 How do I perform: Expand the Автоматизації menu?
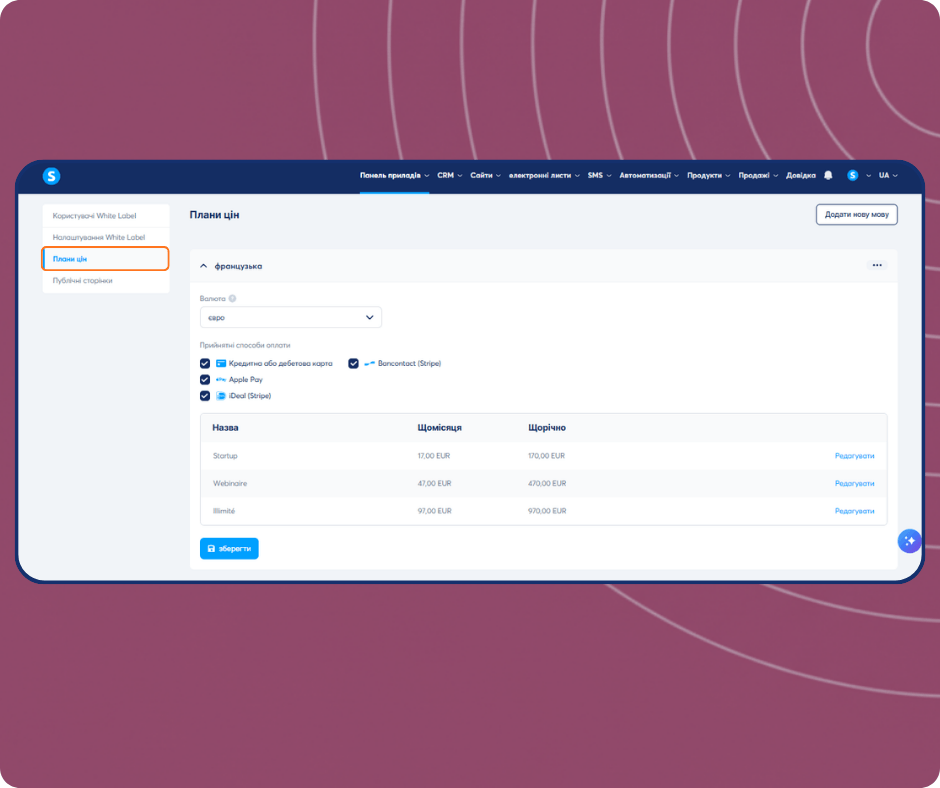[x=649, y=175]
